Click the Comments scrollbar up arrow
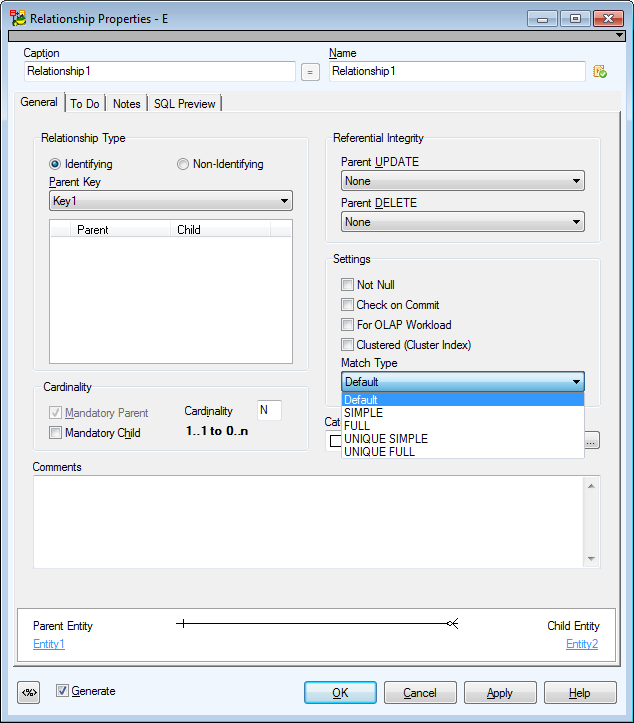Screen dimensions: 634x723 pos(592,486)
